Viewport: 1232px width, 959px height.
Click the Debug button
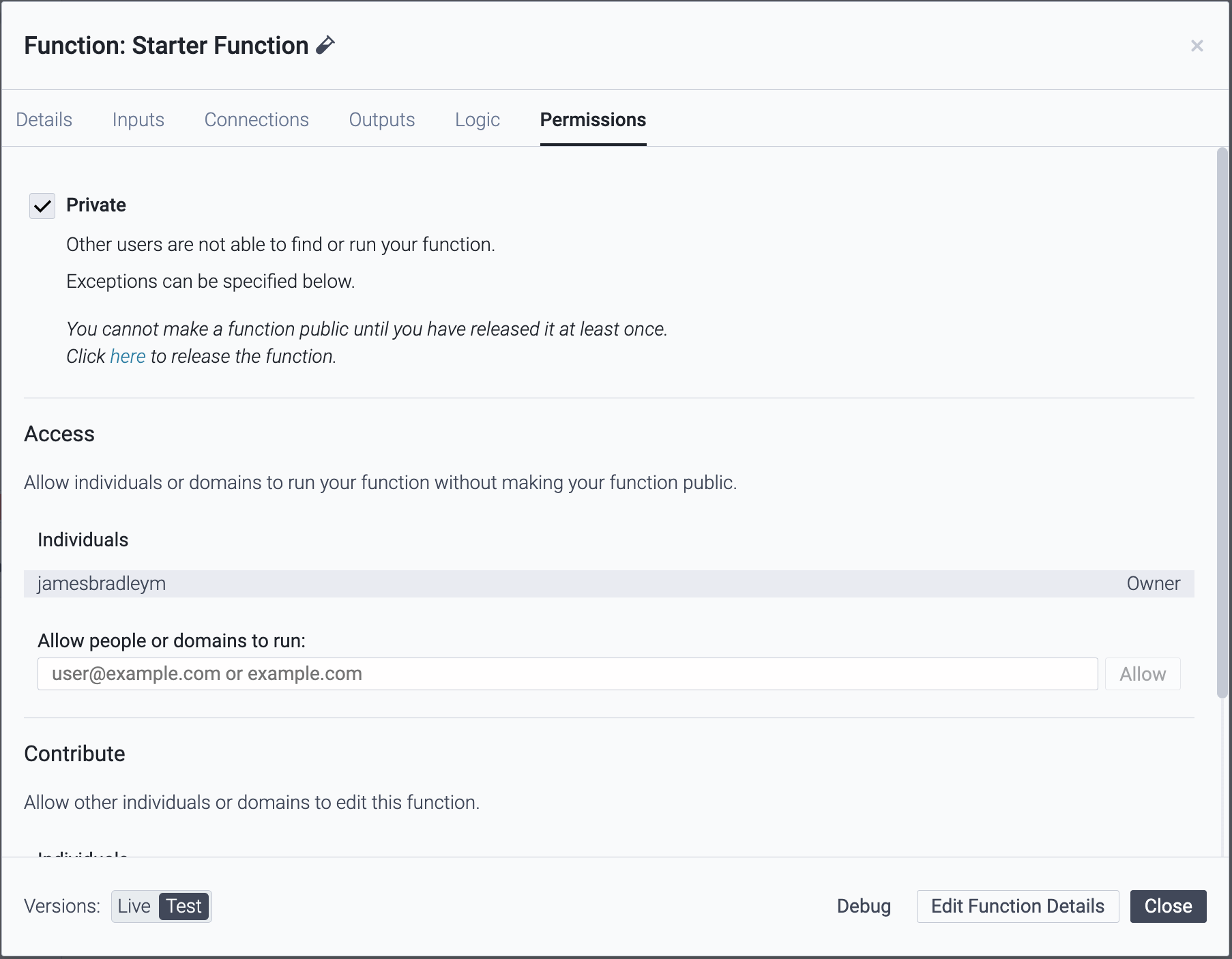pyautogui.click(x=864, y=906)
